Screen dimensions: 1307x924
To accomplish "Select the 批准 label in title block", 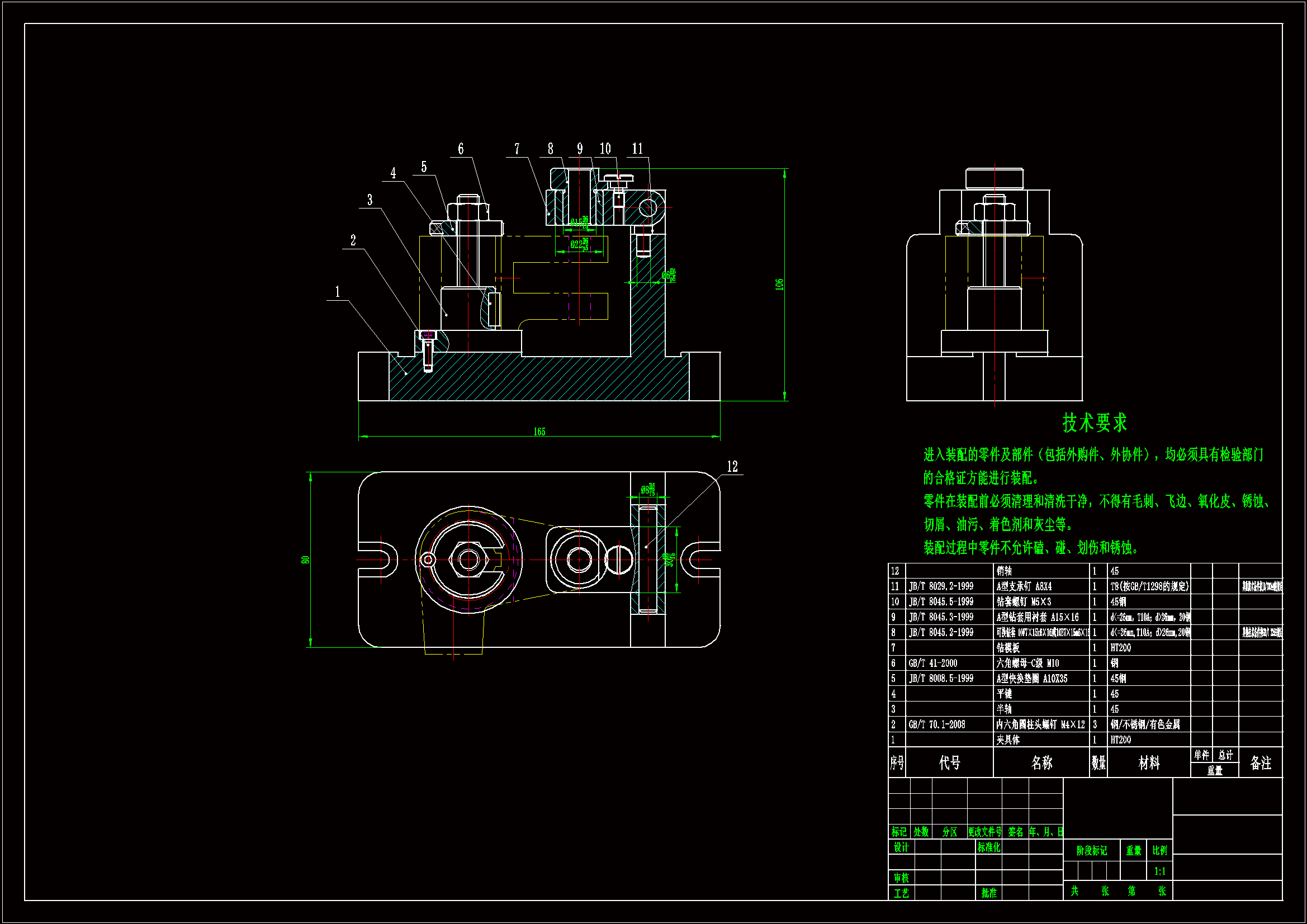I will (x=989, y=893).
